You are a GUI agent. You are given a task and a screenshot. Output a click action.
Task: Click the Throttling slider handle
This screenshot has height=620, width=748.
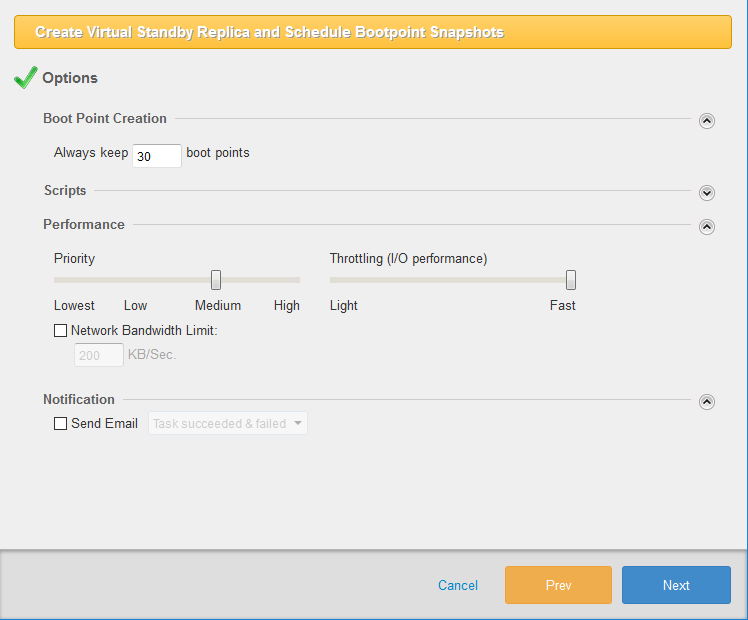click(571, 280)
